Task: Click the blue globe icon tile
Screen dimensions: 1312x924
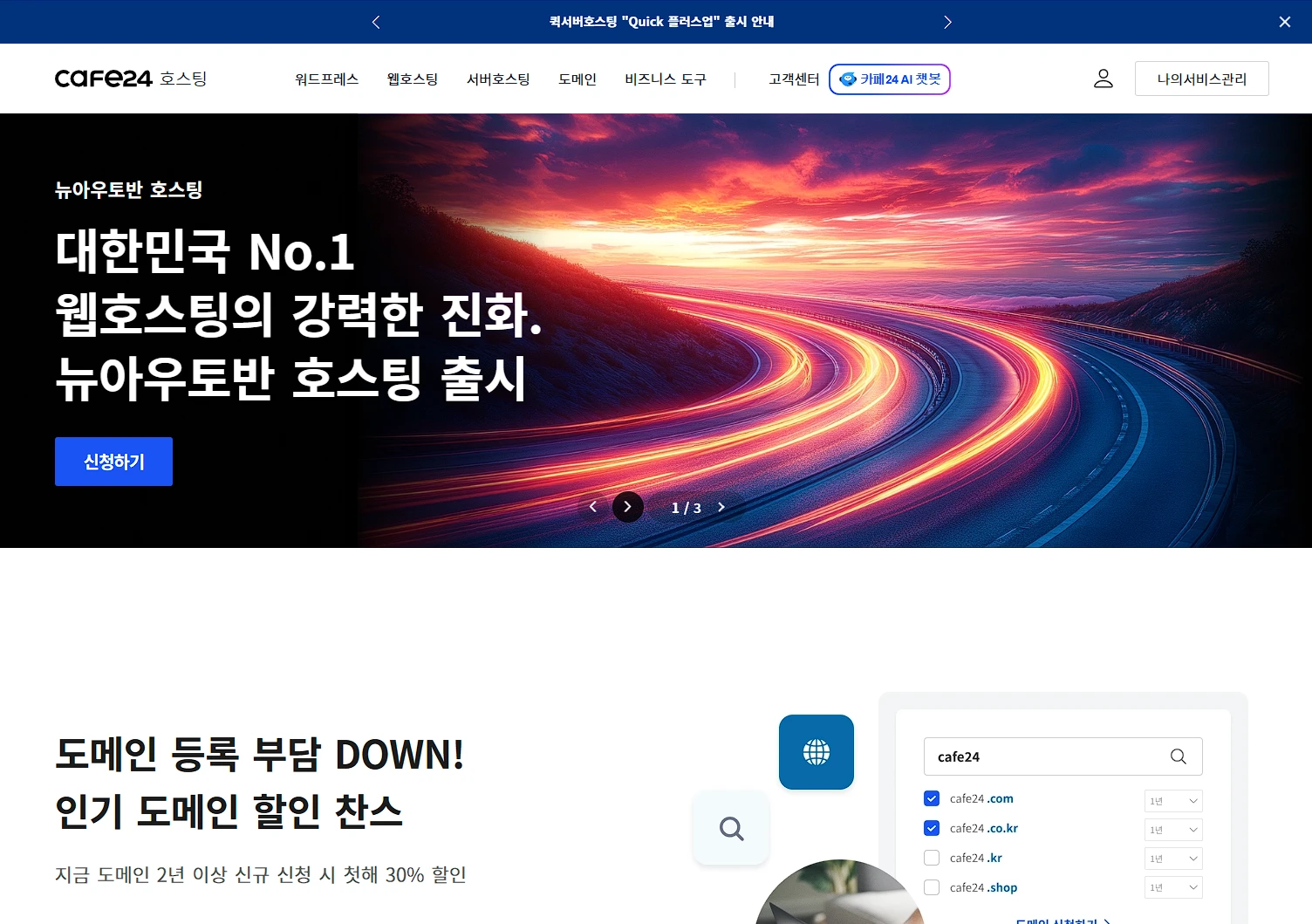Action: (x=817, y=752)
